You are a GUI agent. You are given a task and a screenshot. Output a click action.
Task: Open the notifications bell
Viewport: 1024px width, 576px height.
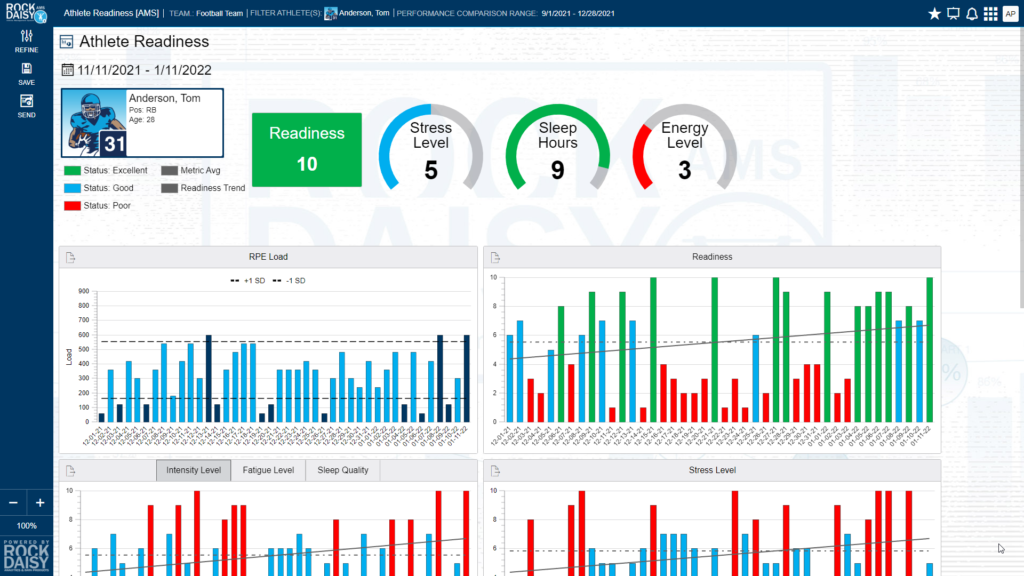tap(972, 14)
